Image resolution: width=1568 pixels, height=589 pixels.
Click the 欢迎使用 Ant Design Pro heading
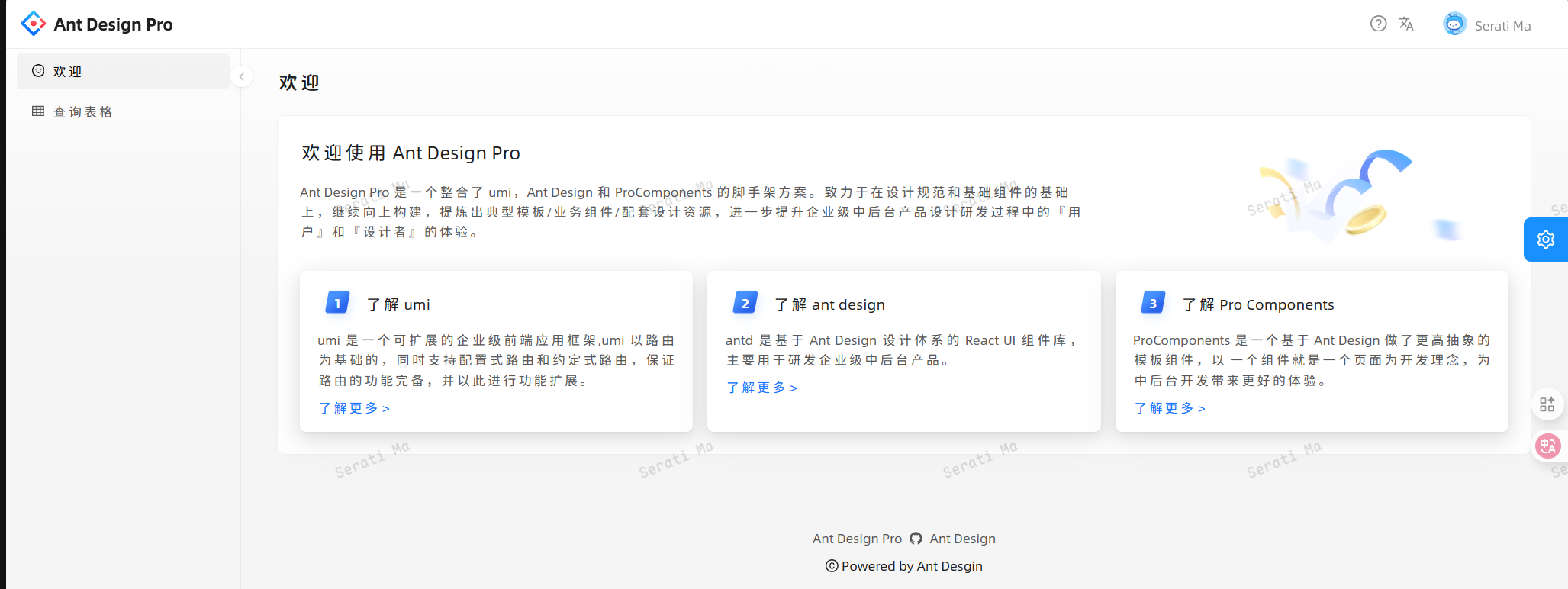point(411,153)
